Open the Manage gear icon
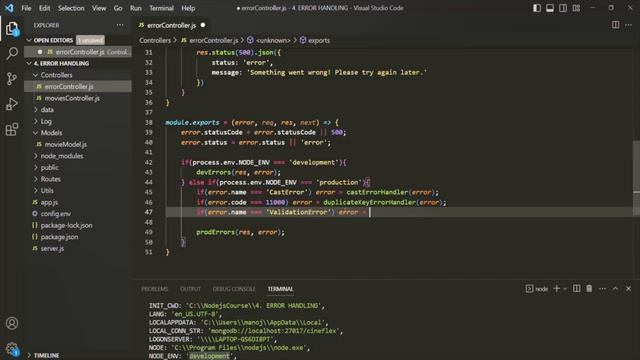Viewport: 640px width, 360px height. tap(12, 349)
